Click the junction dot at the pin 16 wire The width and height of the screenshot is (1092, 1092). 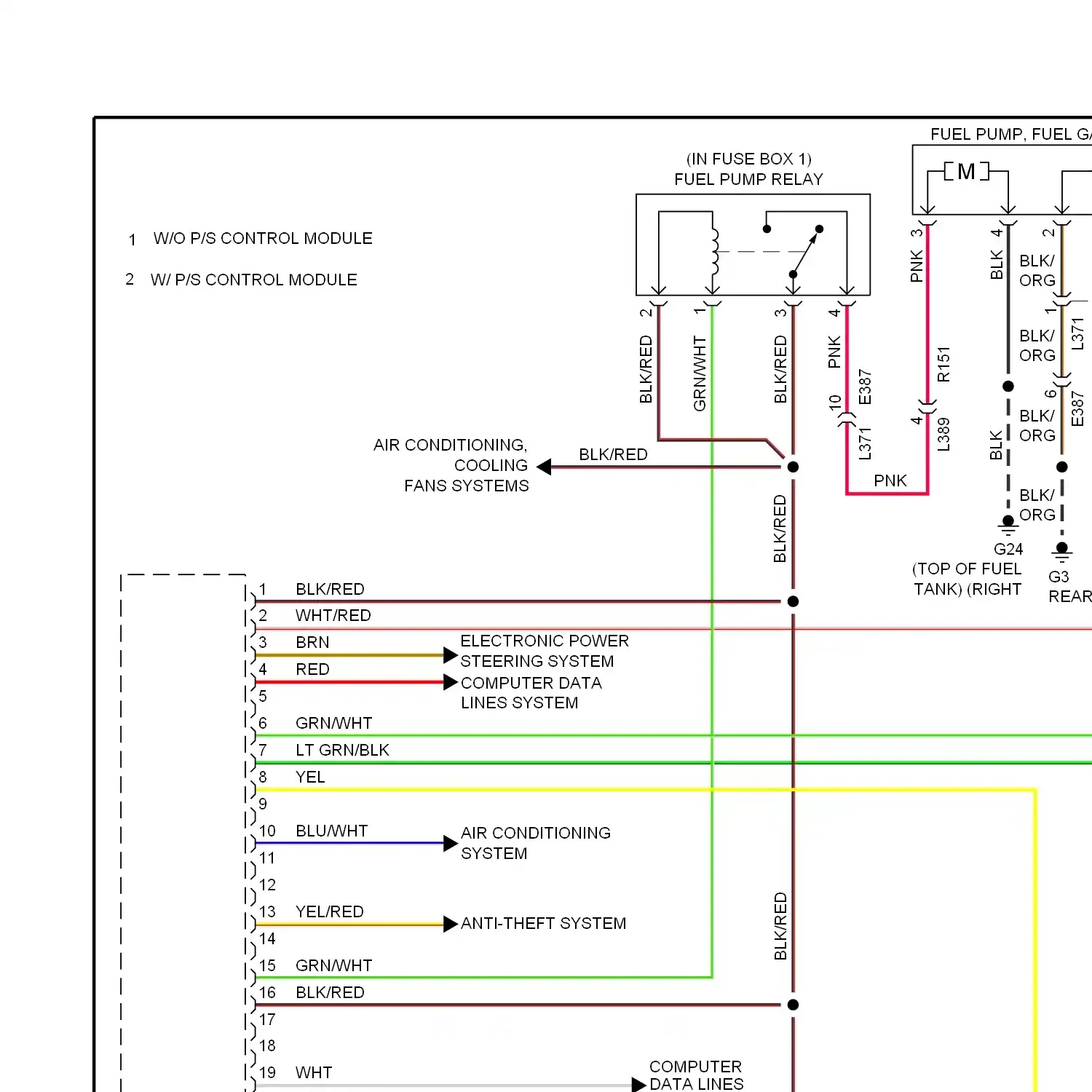click(794, 1005)
